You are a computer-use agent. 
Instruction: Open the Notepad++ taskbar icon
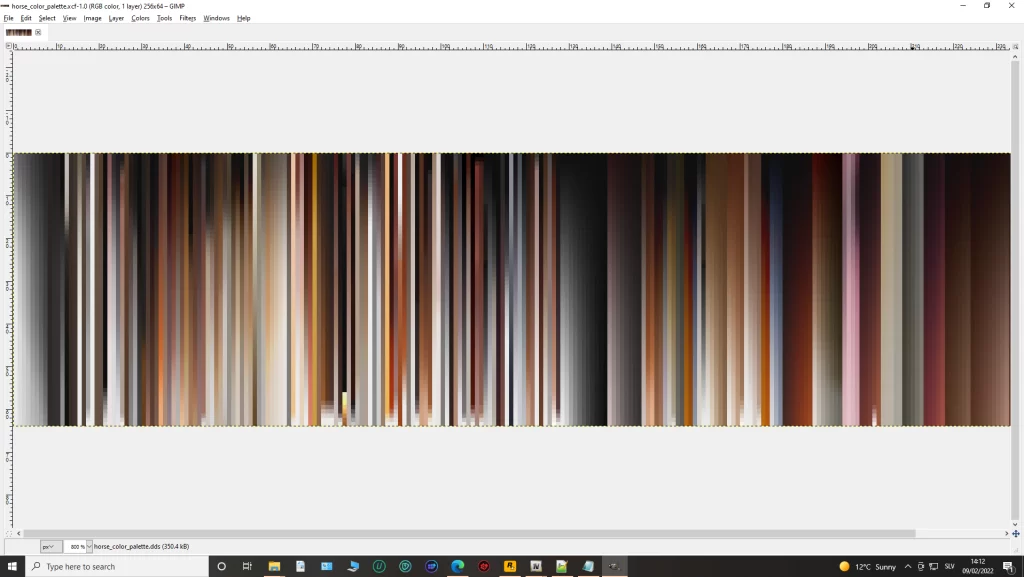tap(562, 566)
